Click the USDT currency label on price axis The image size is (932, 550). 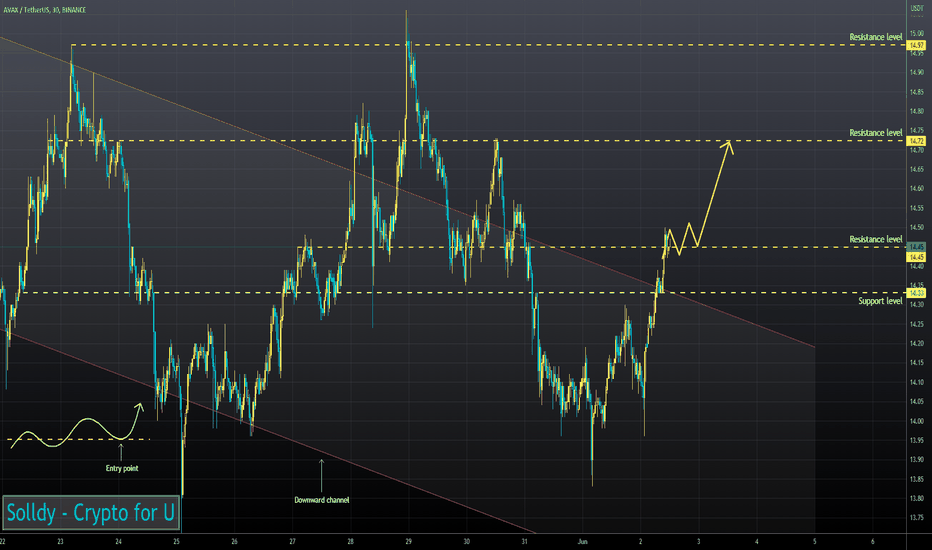tap(916, 8)
